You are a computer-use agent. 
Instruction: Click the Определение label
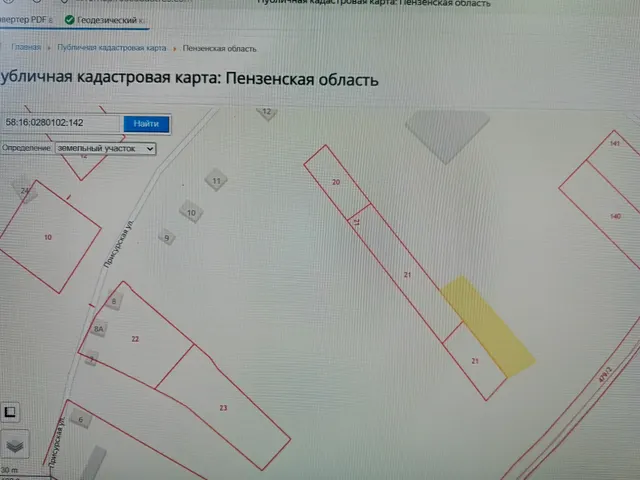tap(26, 148)
